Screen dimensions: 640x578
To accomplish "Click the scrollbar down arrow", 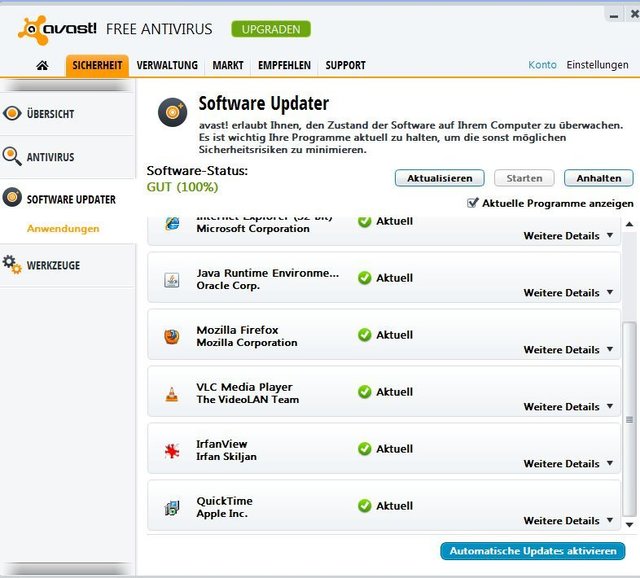I will (x=629, y=525).
